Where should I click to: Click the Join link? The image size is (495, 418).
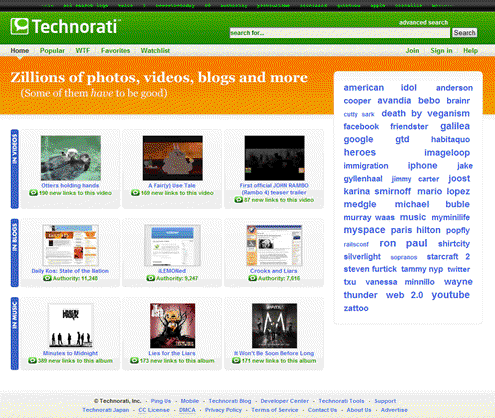coord(412,51)
